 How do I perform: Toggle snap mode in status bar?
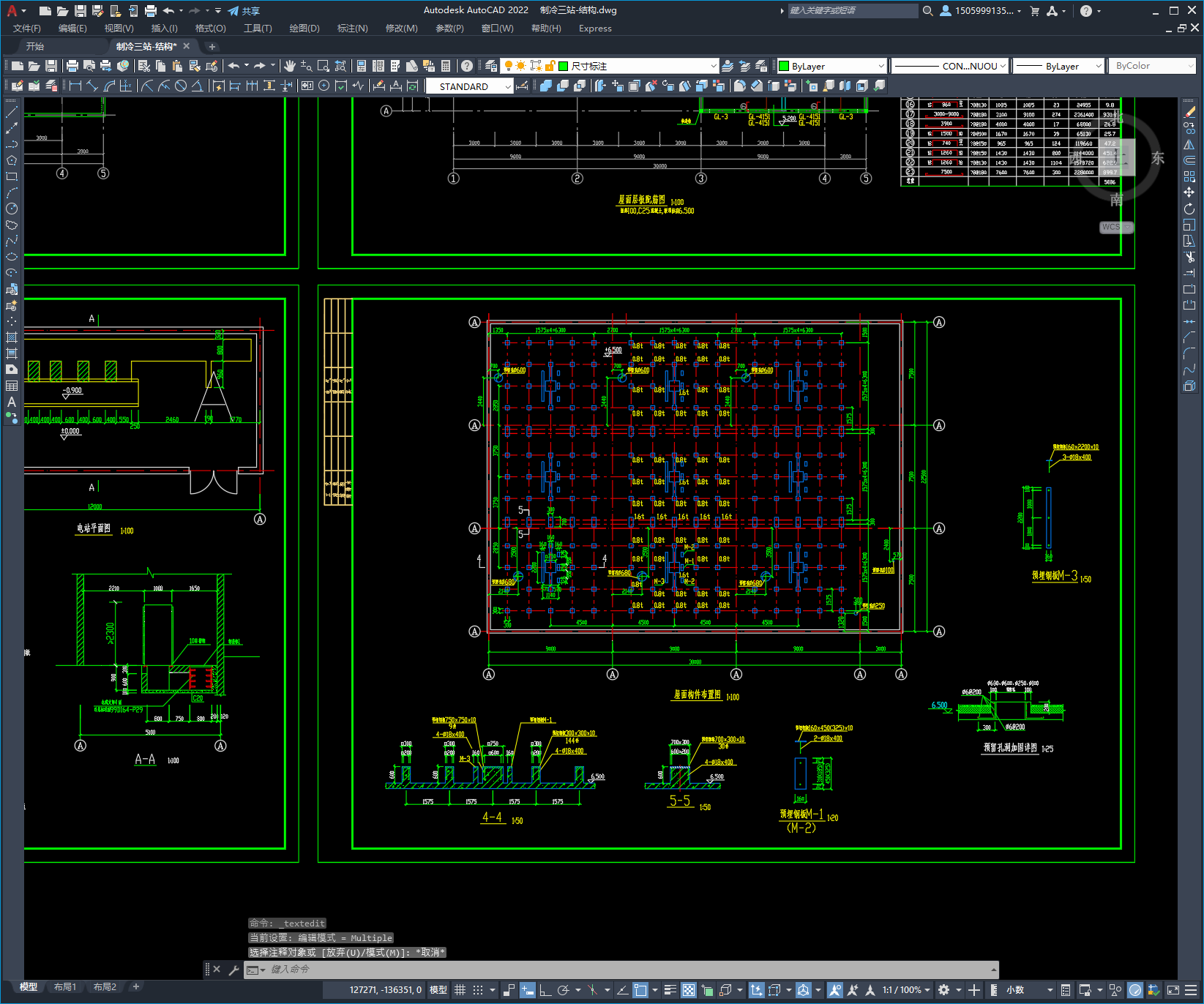478,990
